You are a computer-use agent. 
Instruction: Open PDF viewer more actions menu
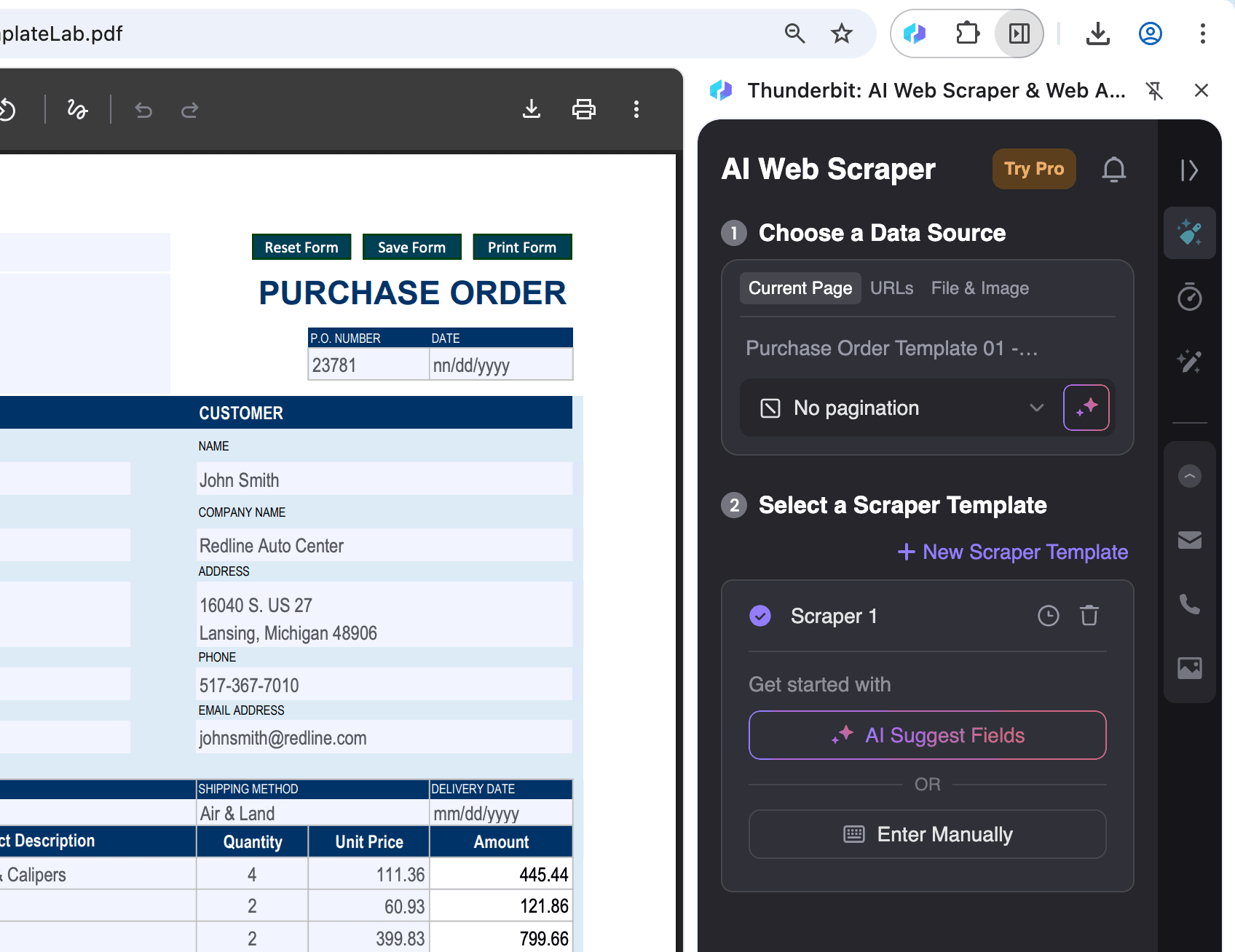point(636,109)
